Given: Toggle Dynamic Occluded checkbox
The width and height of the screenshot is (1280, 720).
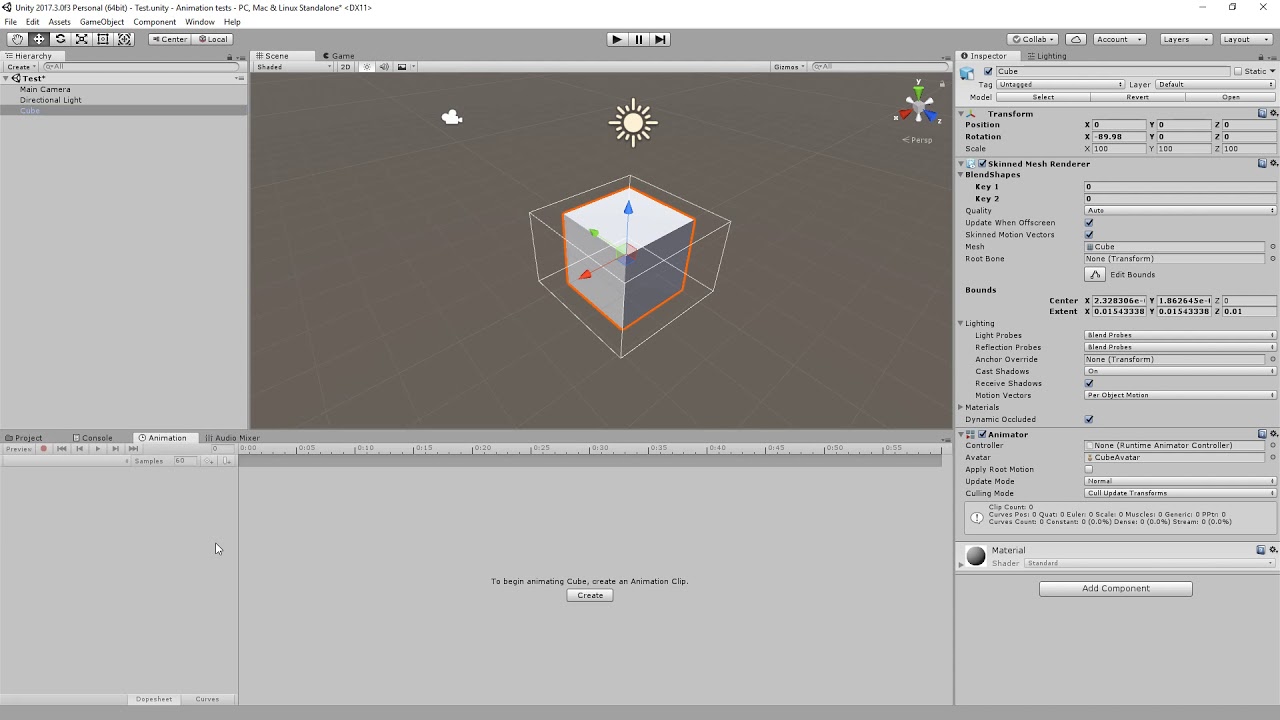Looking at the screenshot, I should tap(1089, 419).
